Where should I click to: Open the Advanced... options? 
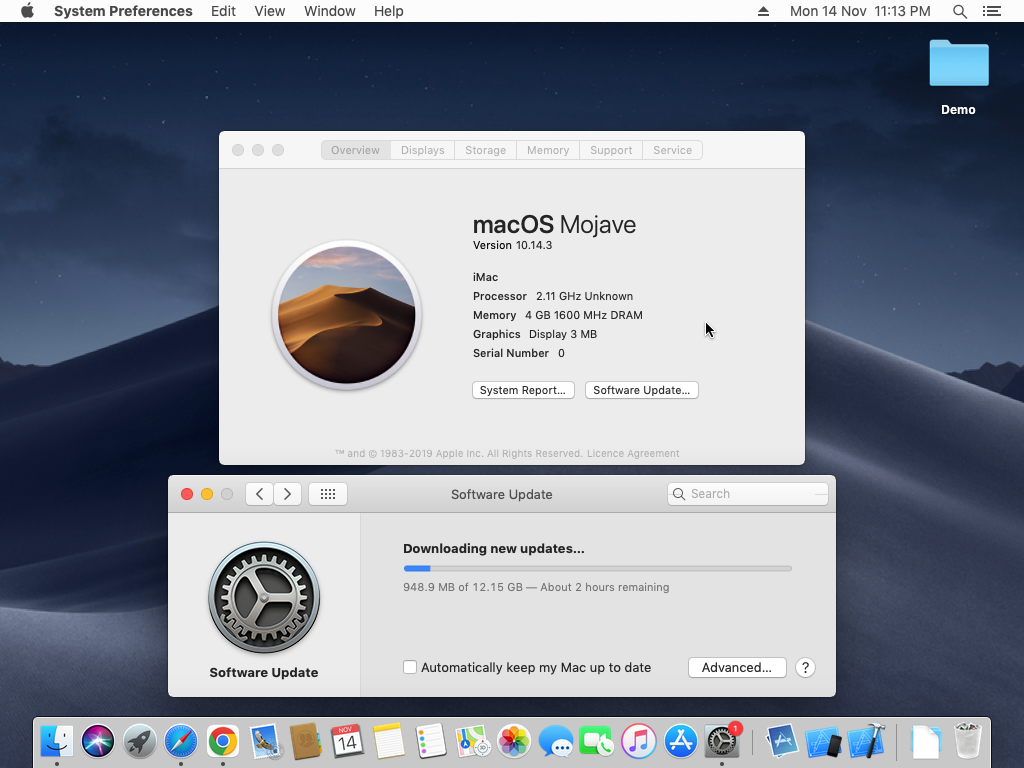click(737, 667)
